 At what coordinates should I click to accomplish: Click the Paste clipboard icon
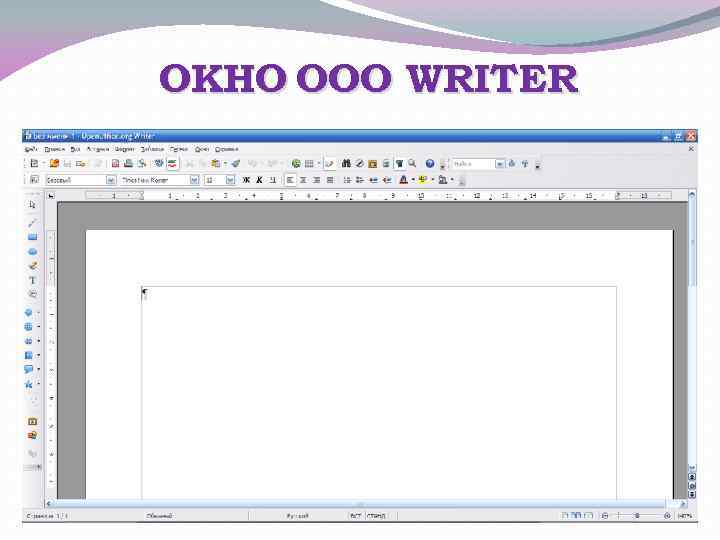point(215,163)
